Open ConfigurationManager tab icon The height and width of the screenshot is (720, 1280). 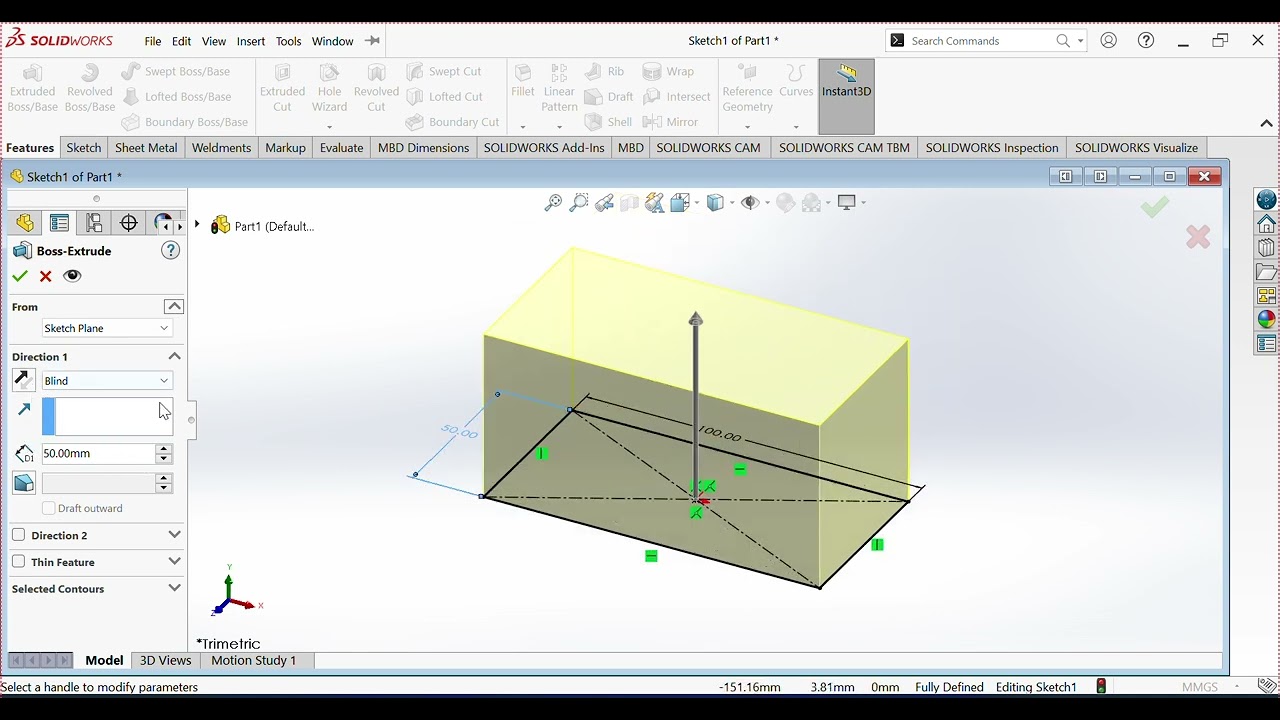point(94,222)
